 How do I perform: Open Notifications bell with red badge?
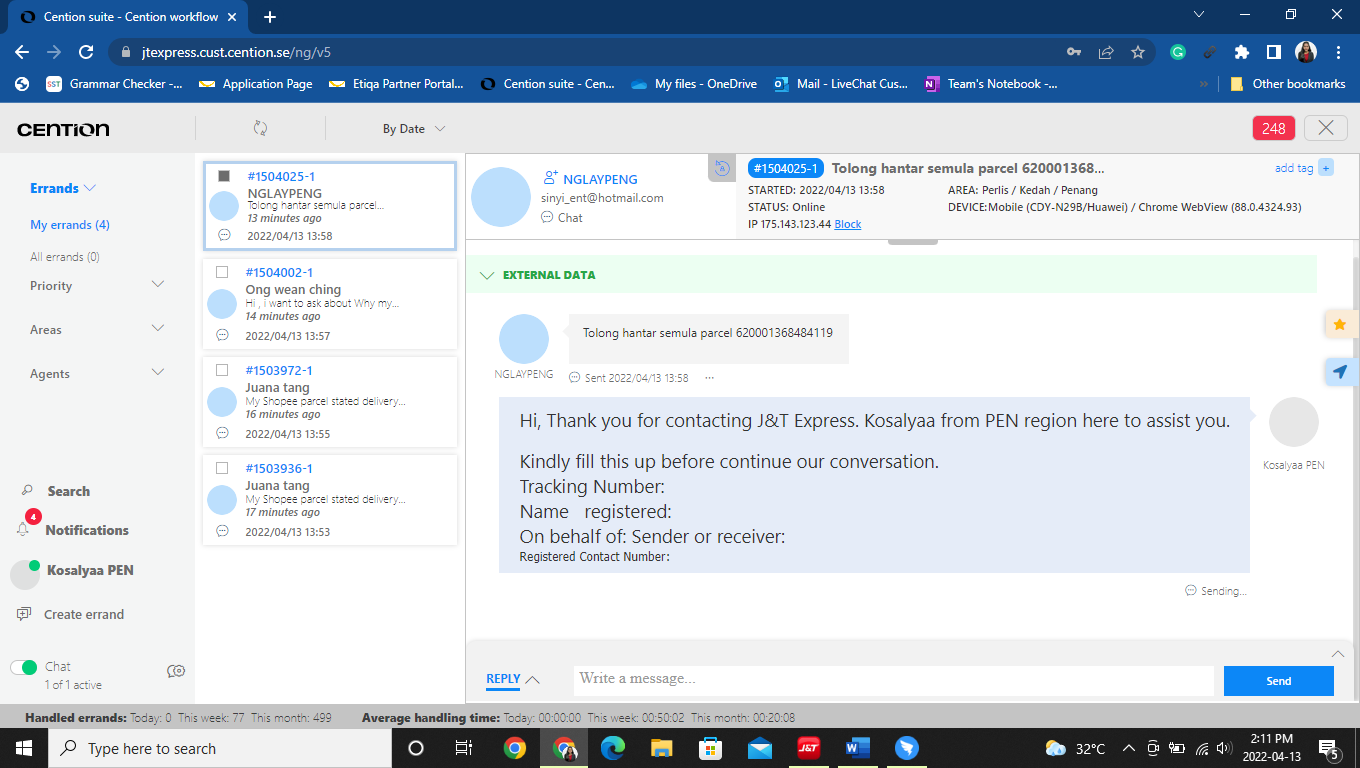24,529
